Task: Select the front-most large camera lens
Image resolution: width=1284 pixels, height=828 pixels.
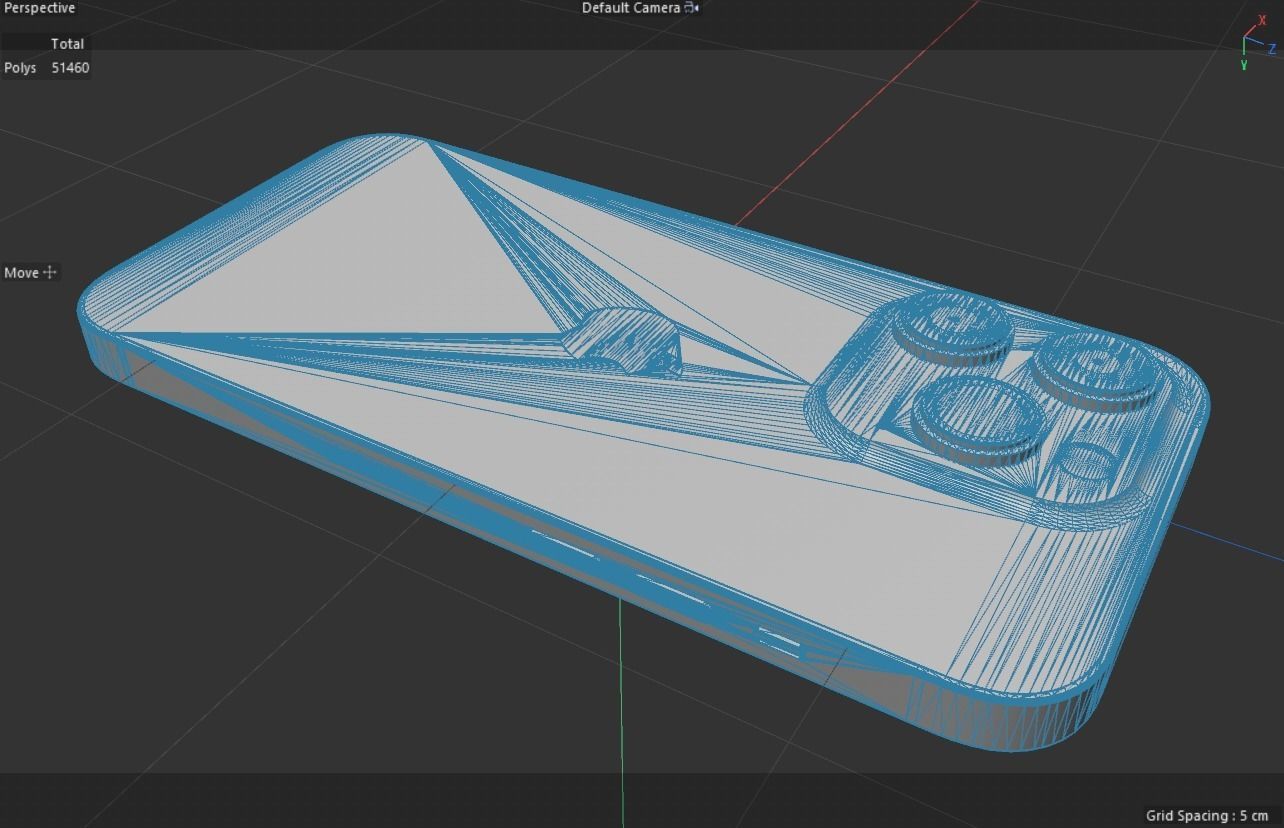Action: pos(977,420)
